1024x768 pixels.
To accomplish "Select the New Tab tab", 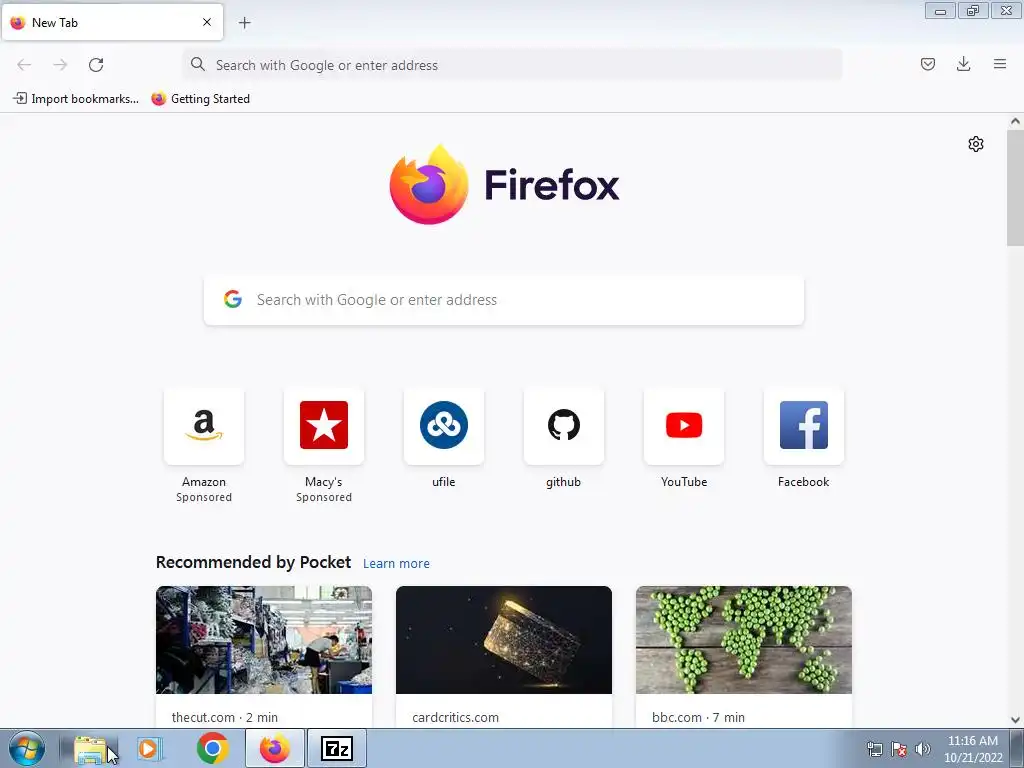I will coord(112,22).
